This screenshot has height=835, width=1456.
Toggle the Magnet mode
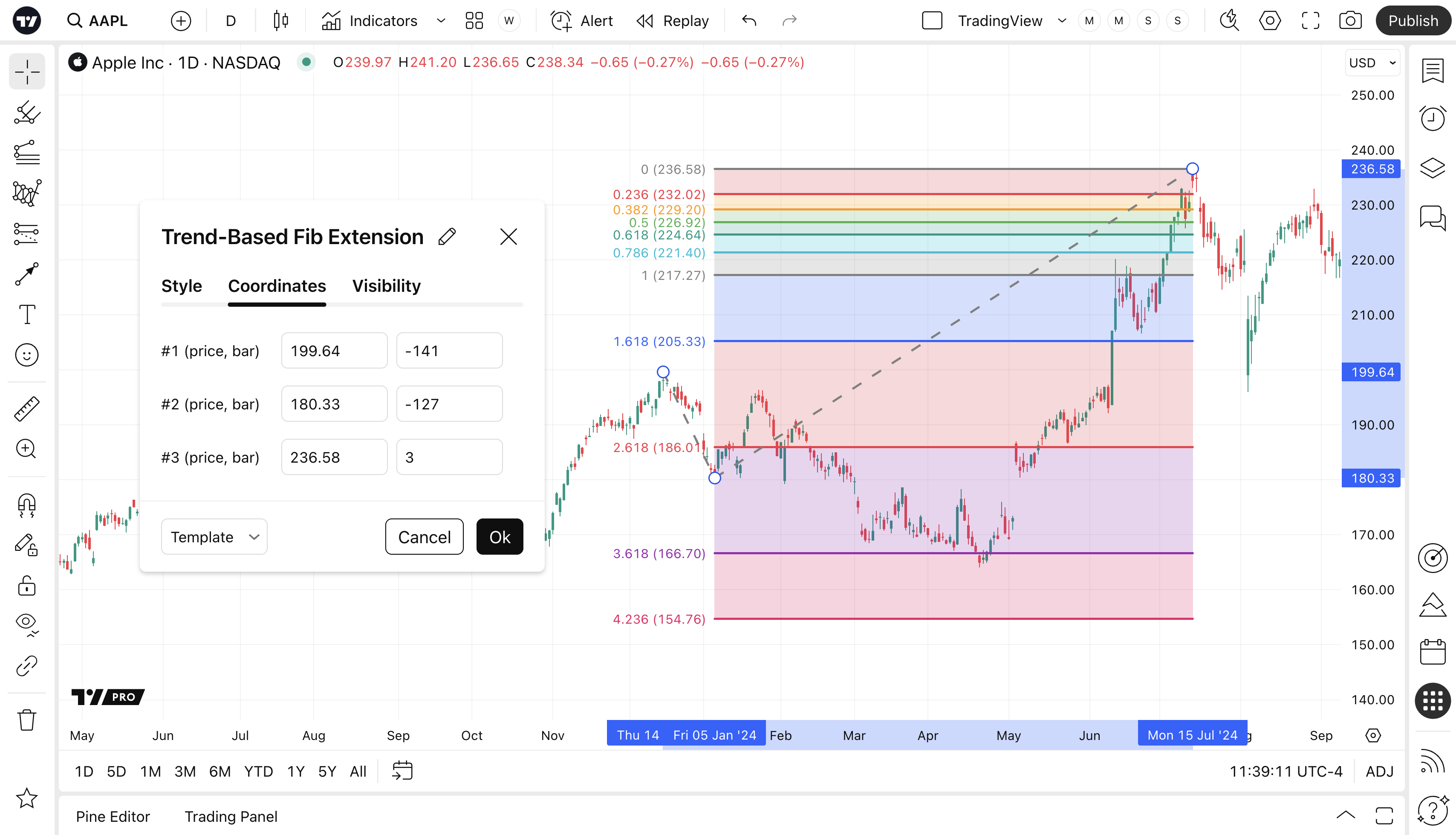26,505
